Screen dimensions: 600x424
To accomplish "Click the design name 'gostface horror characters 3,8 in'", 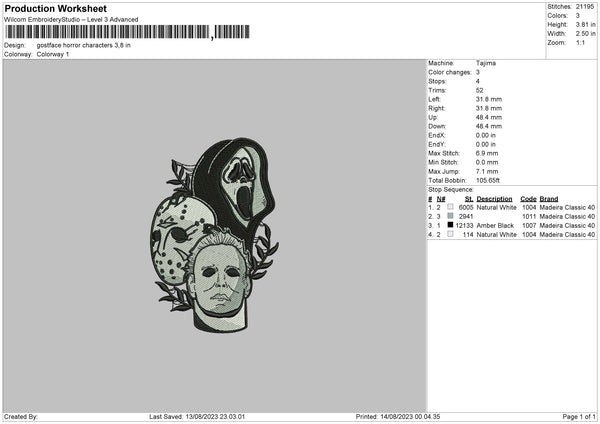I will pos(83,45).
